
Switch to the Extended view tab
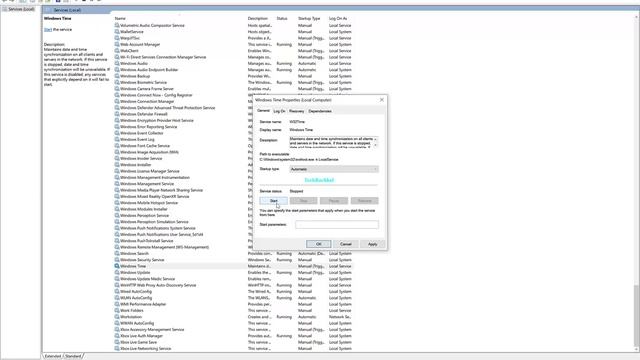[53, 356]
